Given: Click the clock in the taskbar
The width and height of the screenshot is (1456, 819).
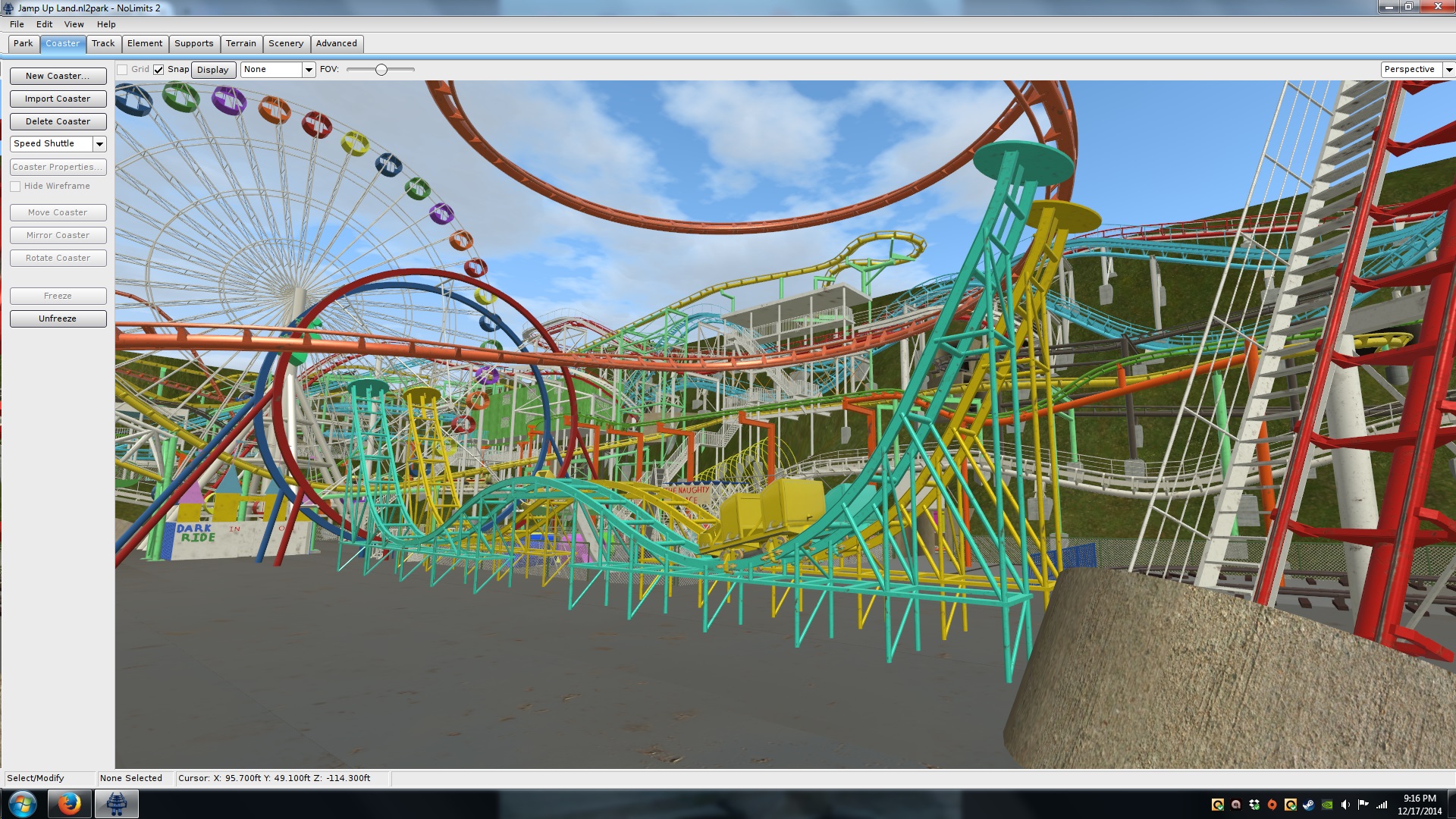Looking at the screenshot, I should tap(1419, 804).
